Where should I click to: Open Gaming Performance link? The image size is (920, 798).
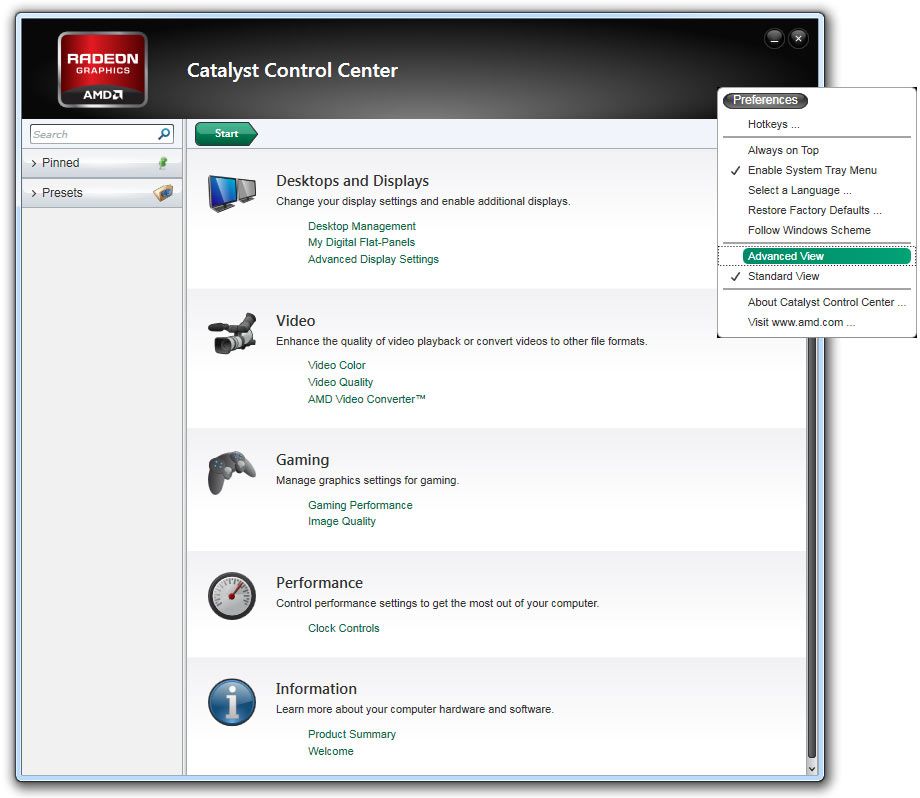(x=360, y=505)
